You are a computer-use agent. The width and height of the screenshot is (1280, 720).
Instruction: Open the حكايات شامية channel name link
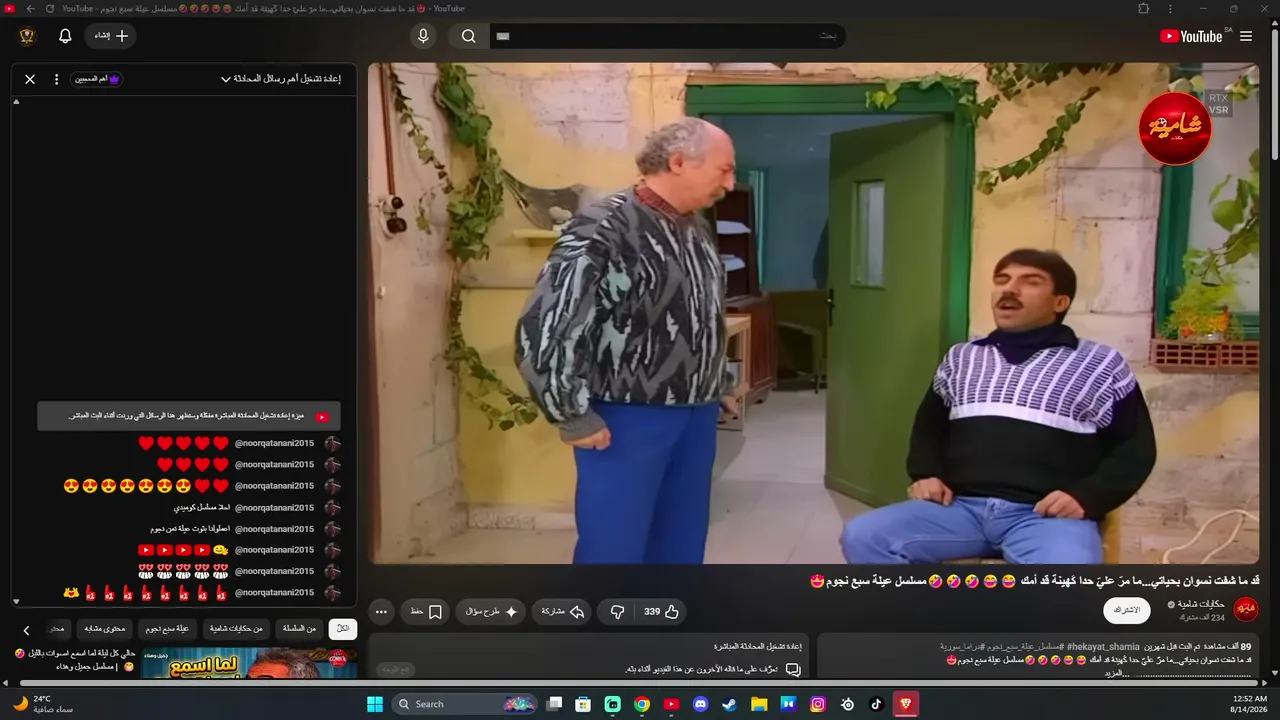pos(1201,604)
